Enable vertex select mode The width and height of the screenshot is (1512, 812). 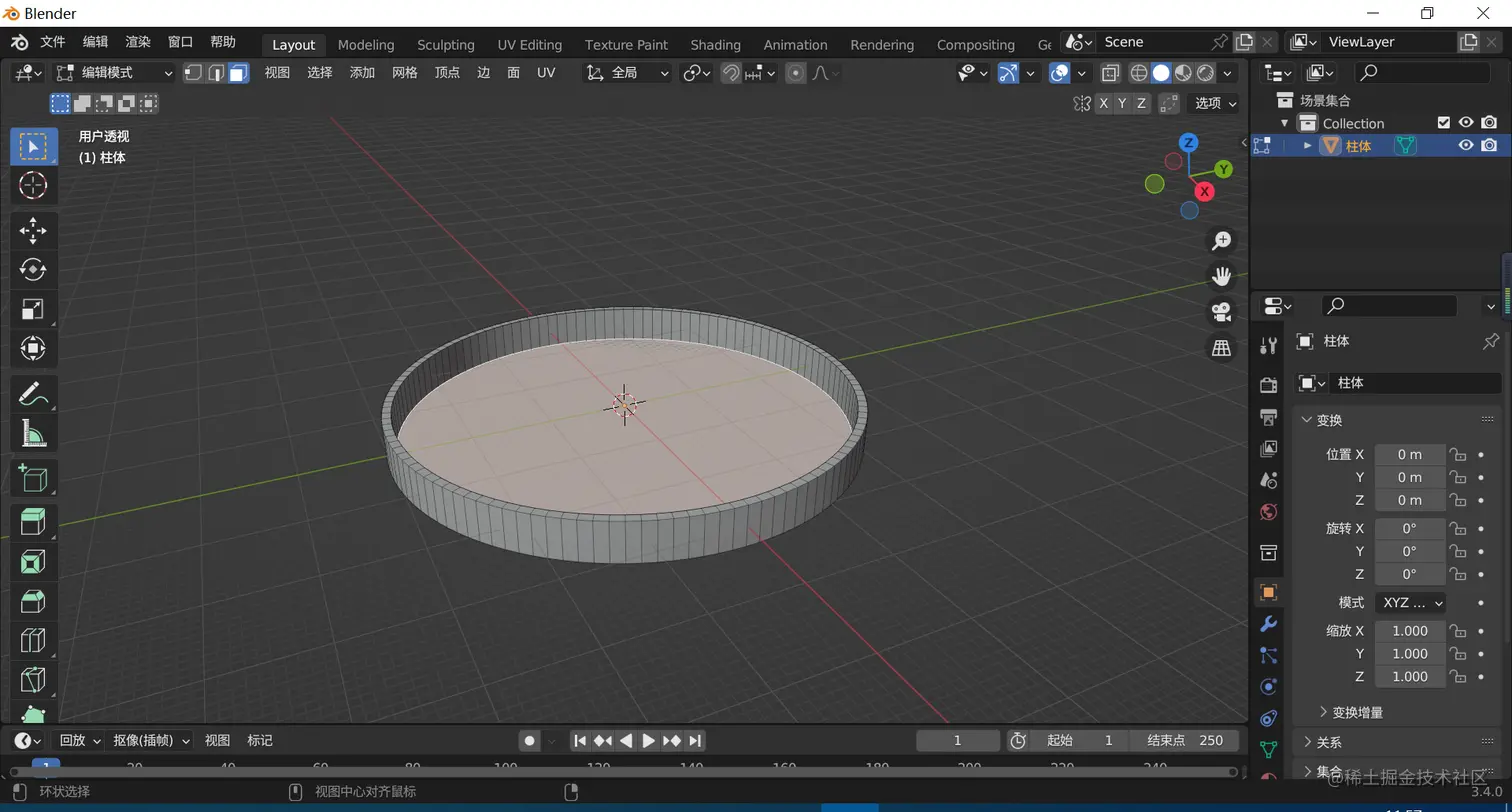tap(193, 73)
